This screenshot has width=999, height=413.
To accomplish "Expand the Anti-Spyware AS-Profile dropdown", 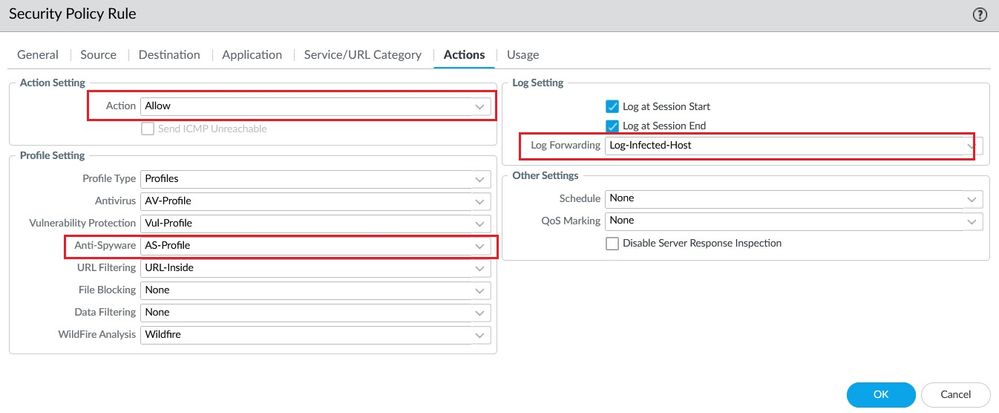I will pyautogui.click(x=316, y=245).
